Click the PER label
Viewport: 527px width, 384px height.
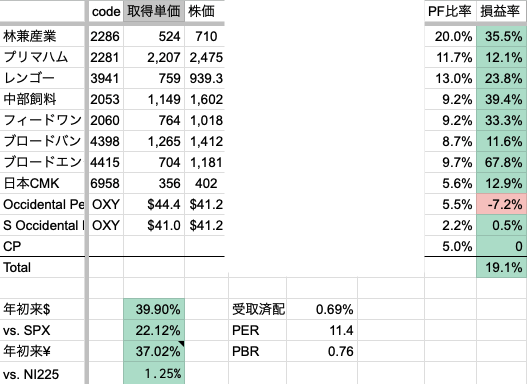click(x=257, y=330)
